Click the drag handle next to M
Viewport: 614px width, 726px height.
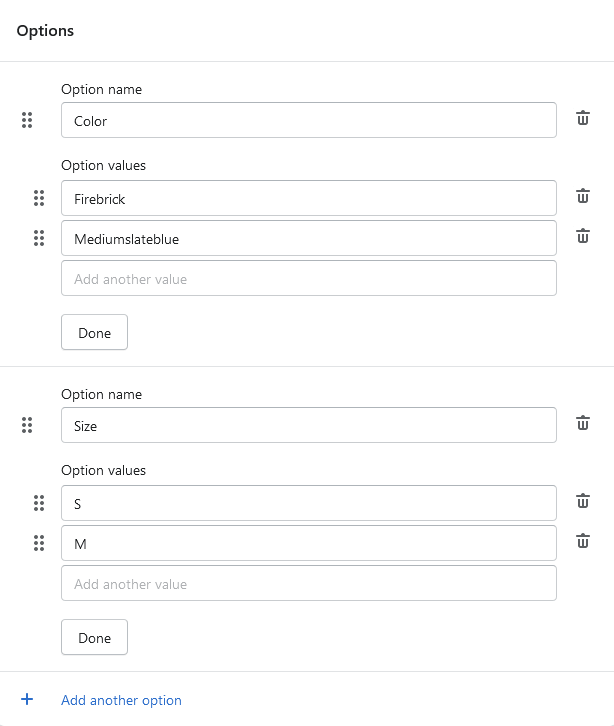click(39, 543)
